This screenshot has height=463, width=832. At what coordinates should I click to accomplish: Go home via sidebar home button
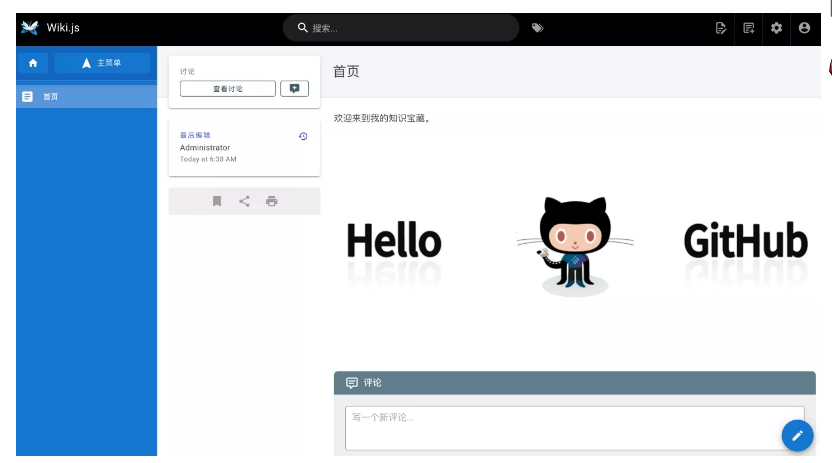click(x=33, y=63)
